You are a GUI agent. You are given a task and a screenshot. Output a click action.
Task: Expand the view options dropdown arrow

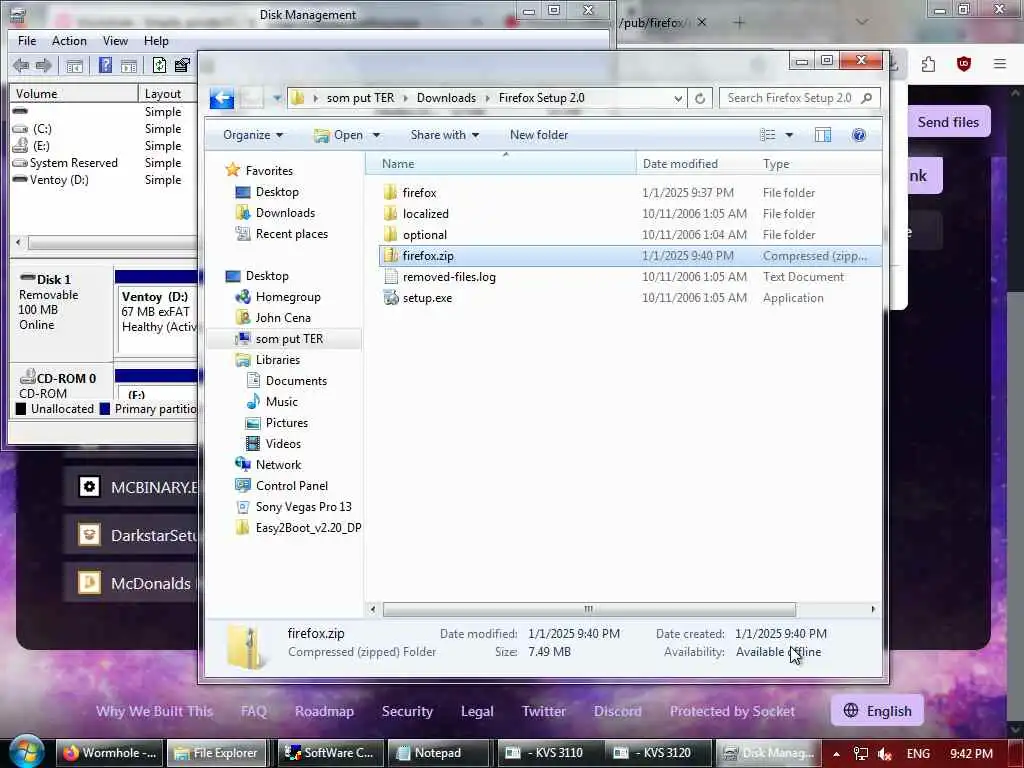789,135
